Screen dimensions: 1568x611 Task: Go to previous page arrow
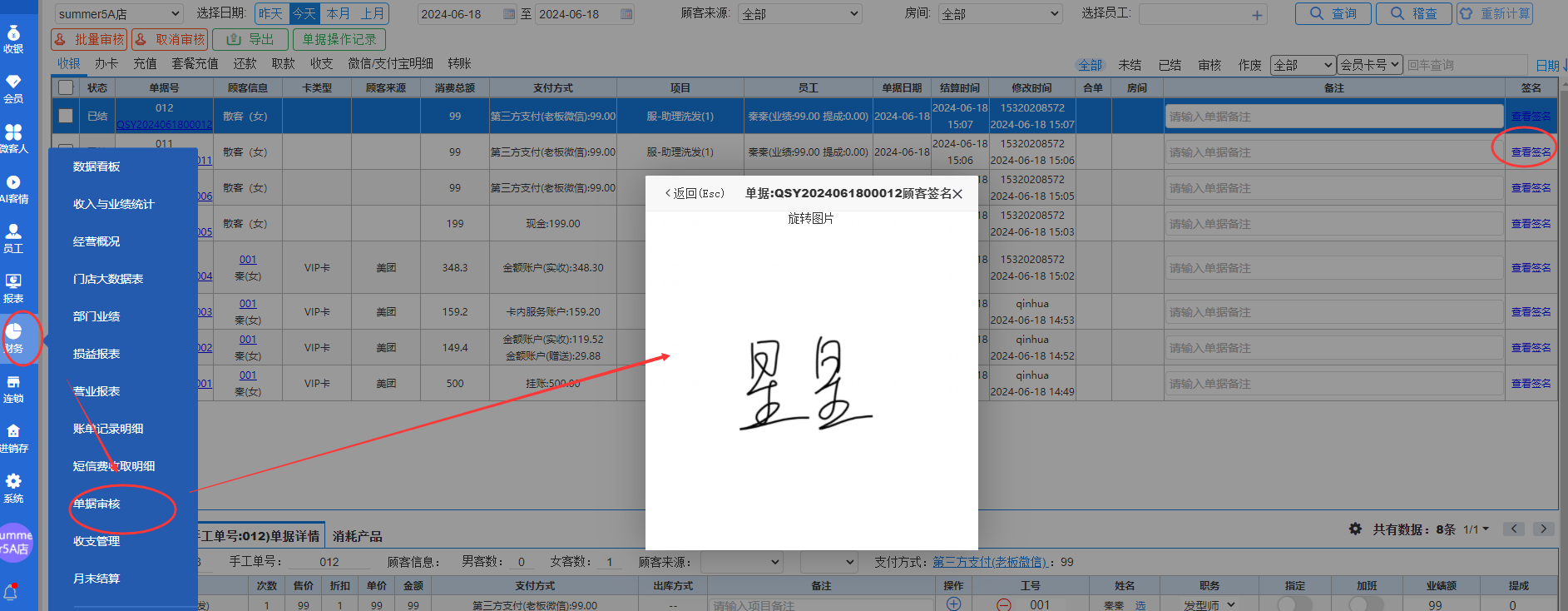1514,529
